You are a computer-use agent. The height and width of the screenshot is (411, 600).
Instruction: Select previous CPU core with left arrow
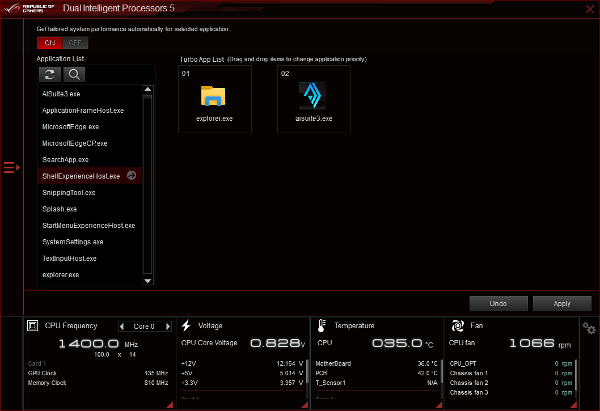point(121,325)
